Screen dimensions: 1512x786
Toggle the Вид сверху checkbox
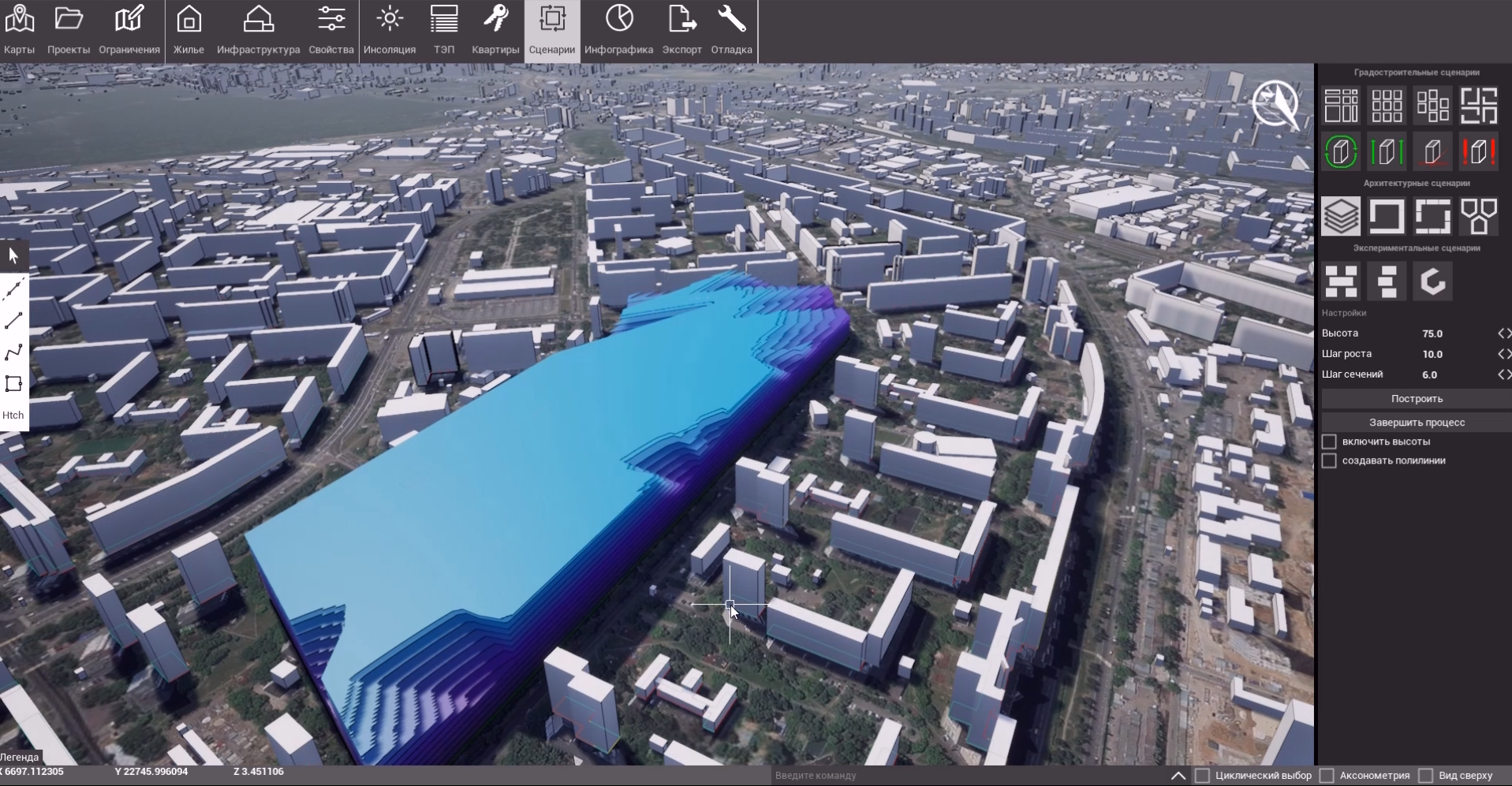[1425, 776]
